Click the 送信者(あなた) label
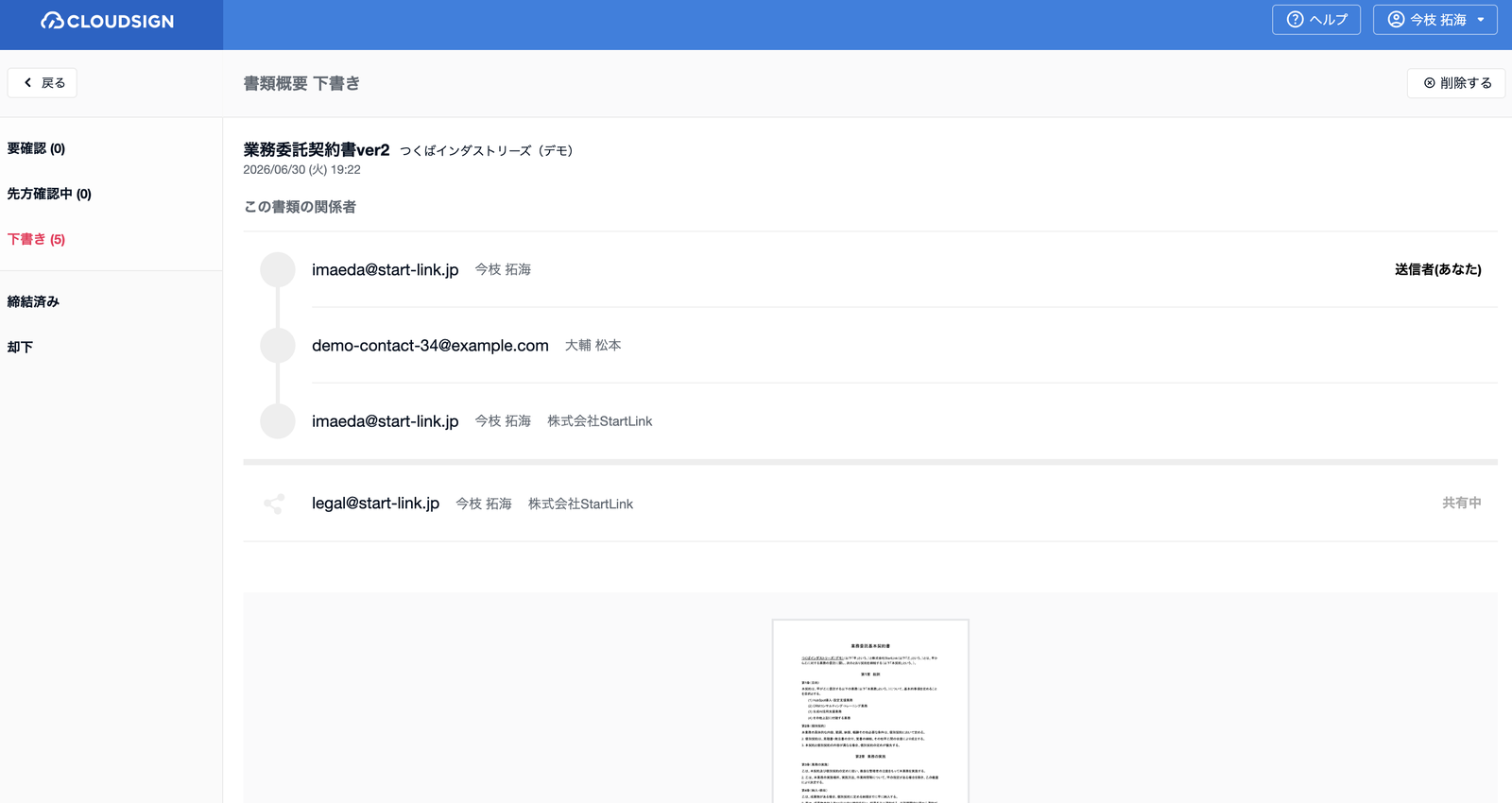Image resolution: width=1512 pixels, height=803 pixels. 1438,269
